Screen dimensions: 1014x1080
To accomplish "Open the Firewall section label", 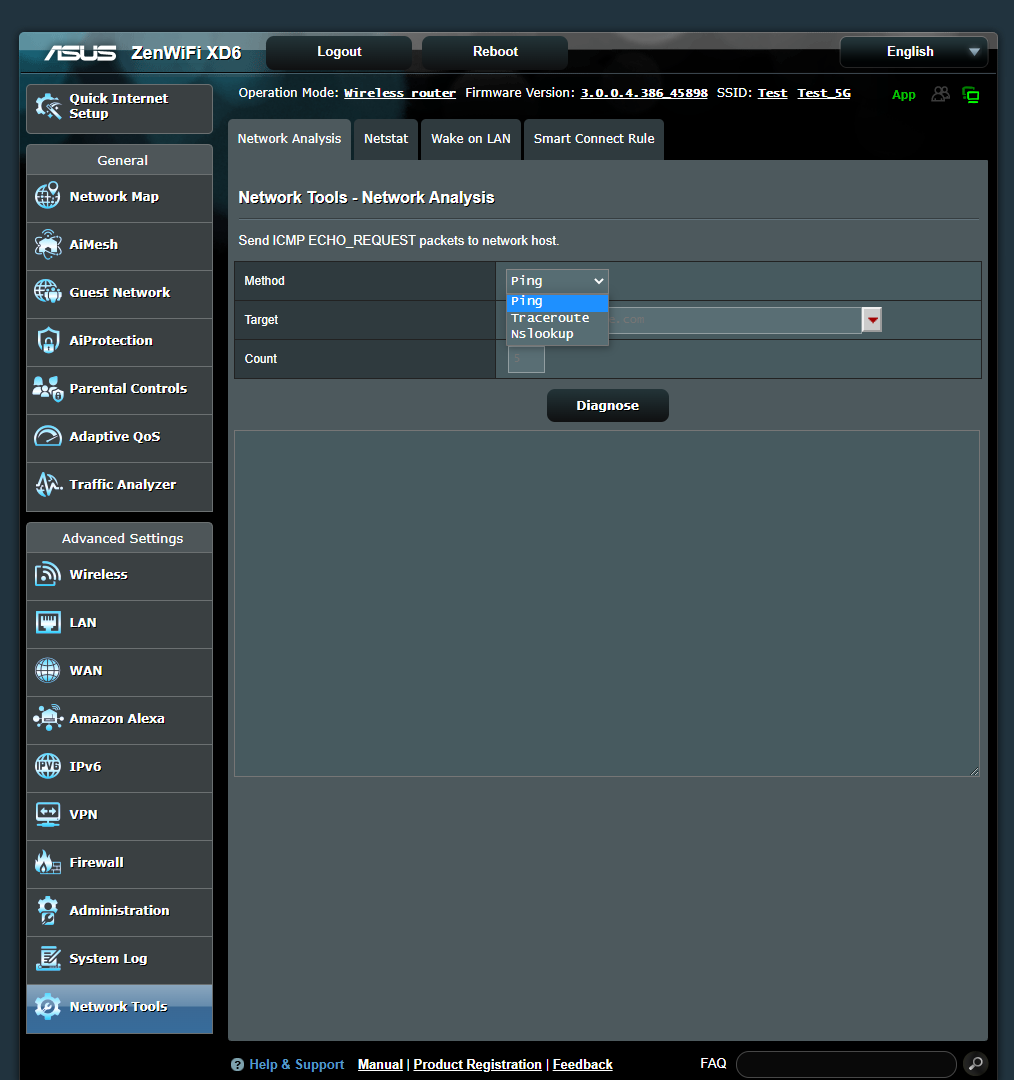I will click(96, 862).
